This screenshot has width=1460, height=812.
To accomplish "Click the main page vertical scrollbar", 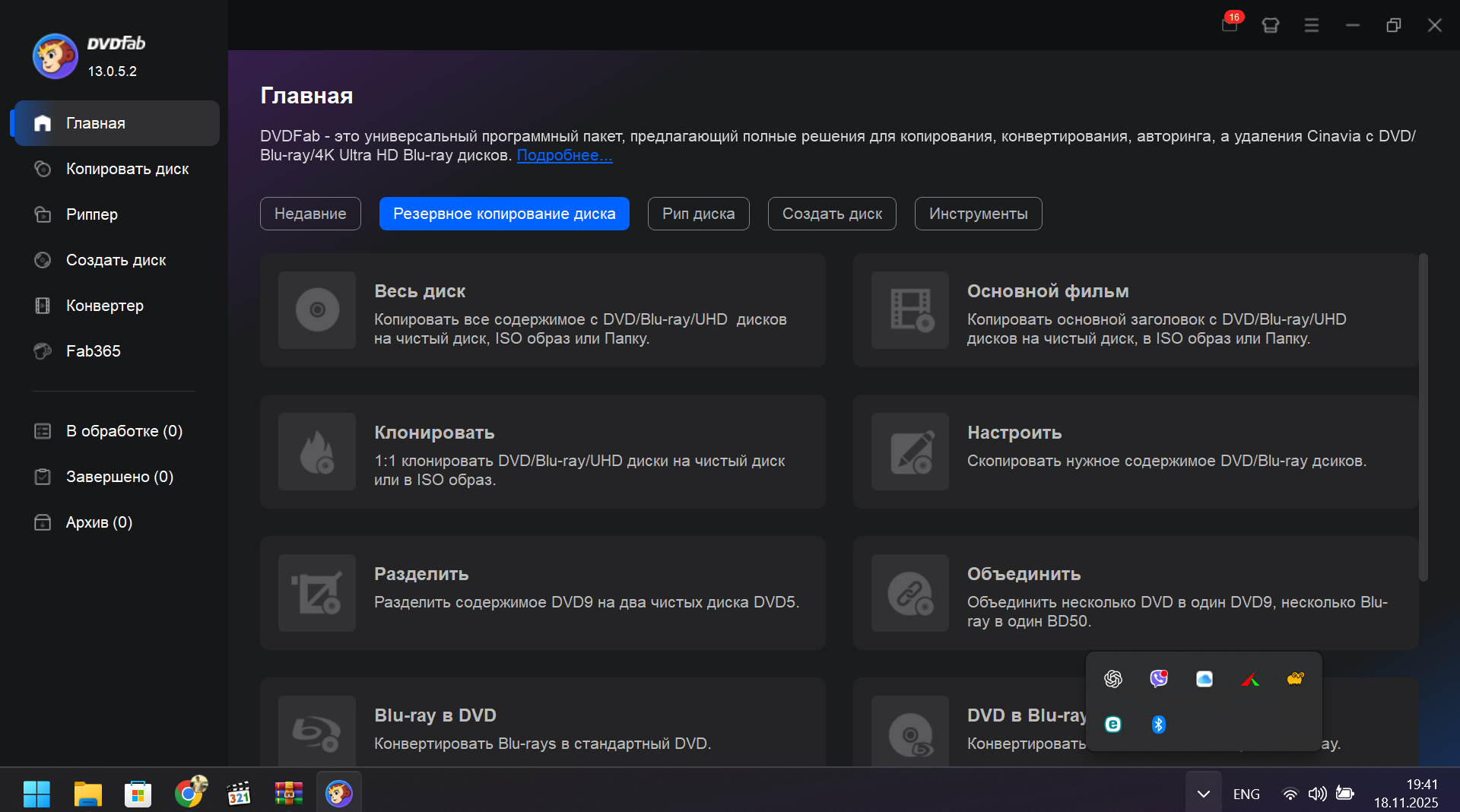I will click(1423, 418).
